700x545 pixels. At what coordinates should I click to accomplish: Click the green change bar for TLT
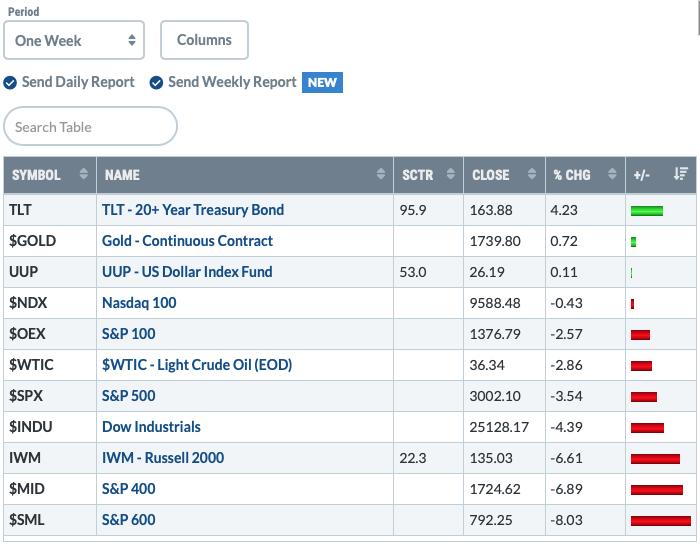(647, 211)
